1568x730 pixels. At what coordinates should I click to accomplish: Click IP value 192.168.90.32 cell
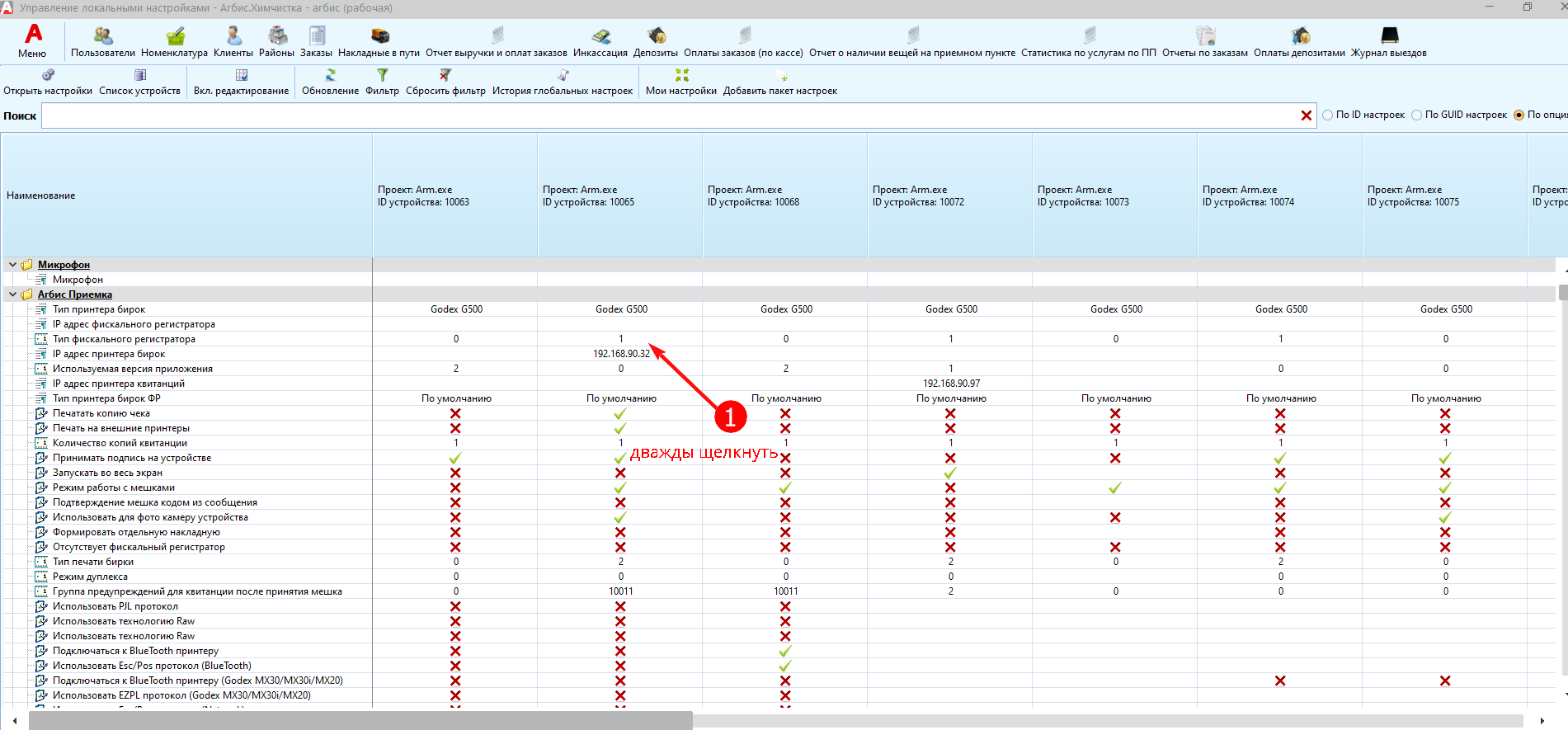[621, 354]
